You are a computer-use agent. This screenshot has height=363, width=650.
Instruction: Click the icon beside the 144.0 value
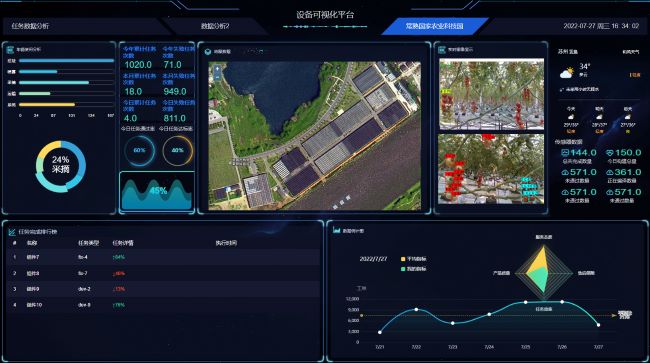point(565,153)
